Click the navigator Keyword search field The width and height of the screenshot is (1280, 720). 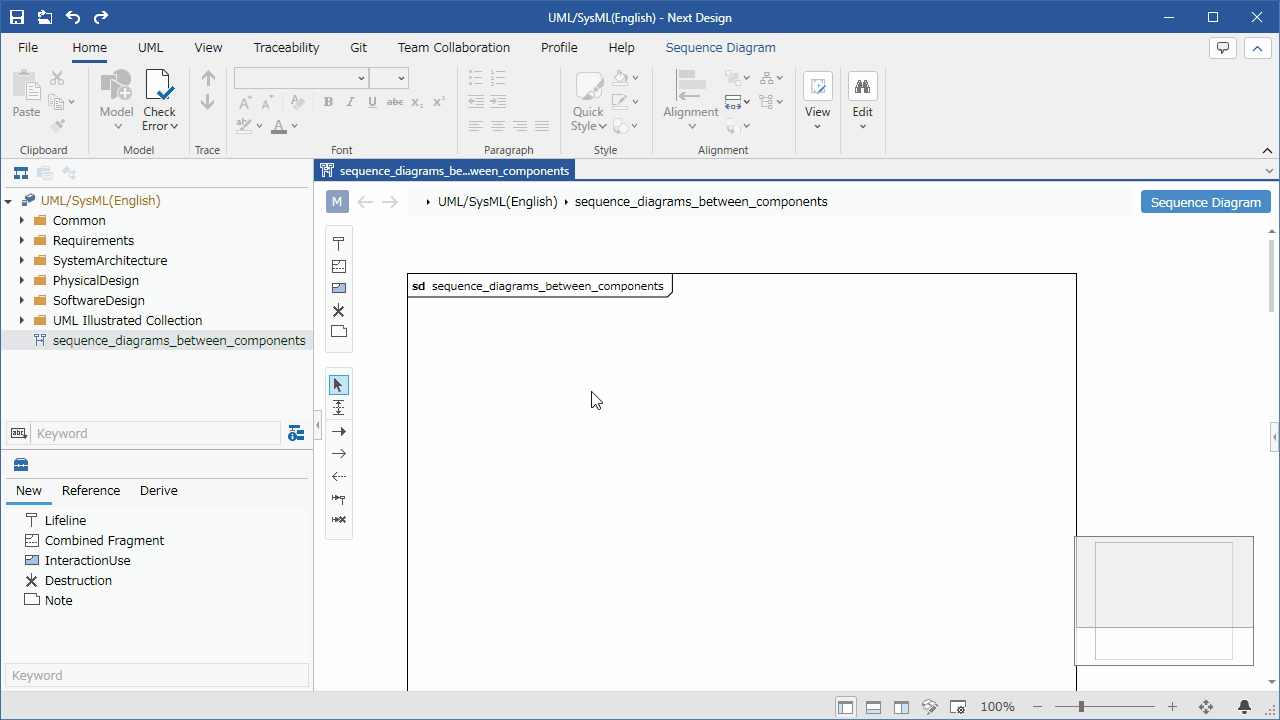157,433
